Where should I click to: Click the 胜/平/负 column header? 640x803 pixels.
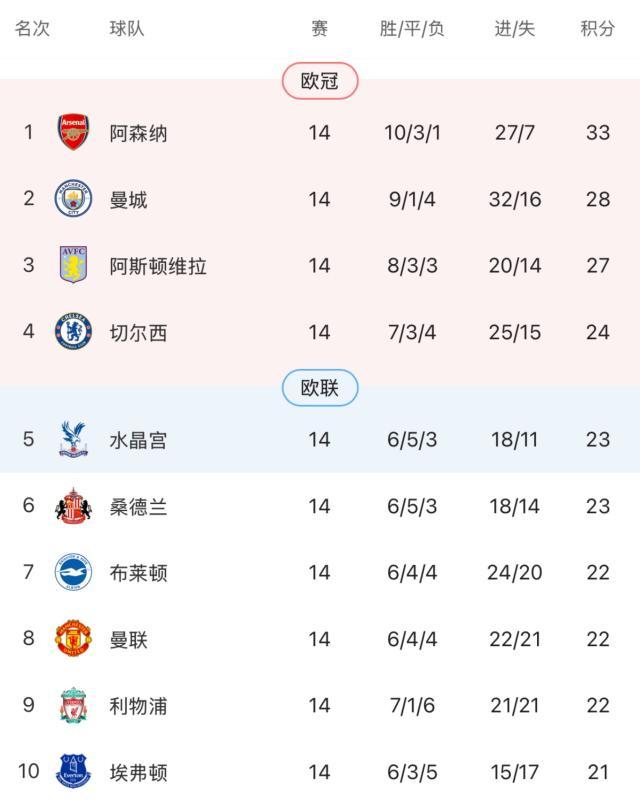point(412,28)
